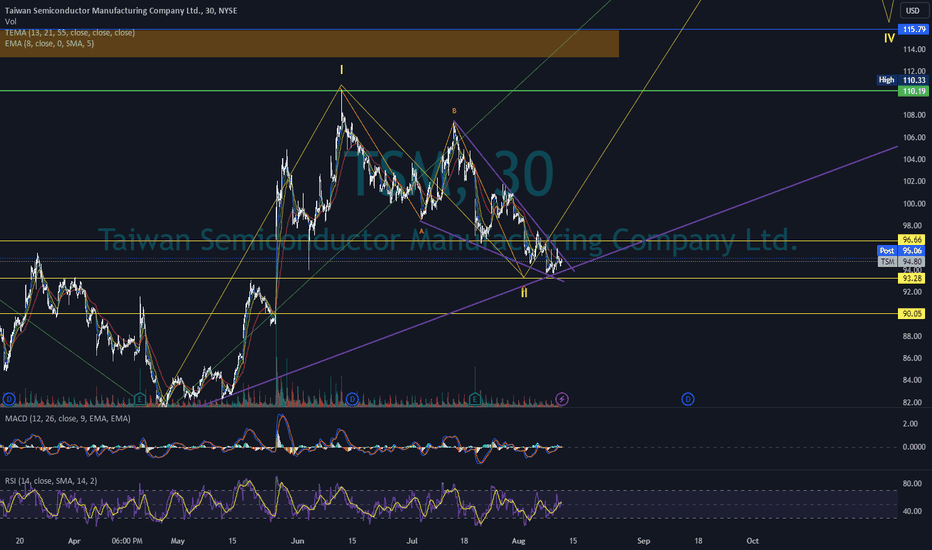Select the Vol indicator legend
Screen dimensions: 932x550
(11, 21)
